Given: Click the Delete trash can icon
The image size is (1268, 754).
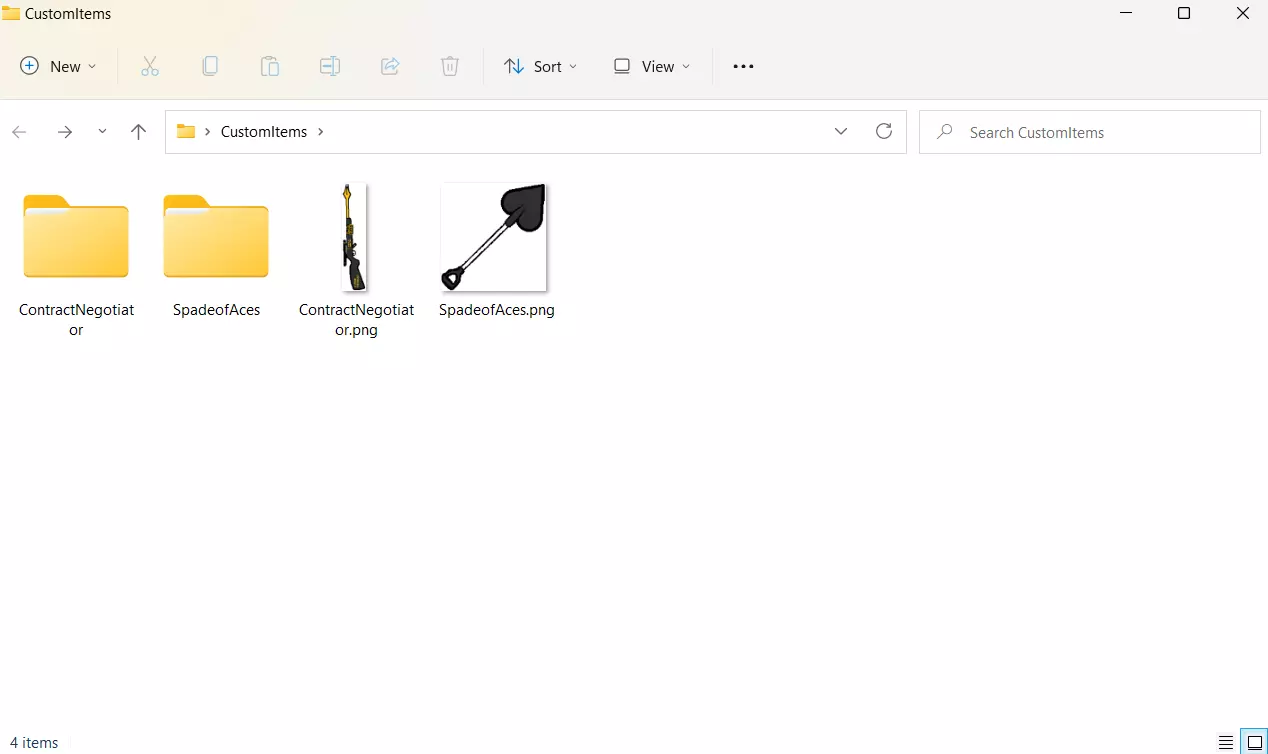Looking at the screenshot, I should point(450,66).
